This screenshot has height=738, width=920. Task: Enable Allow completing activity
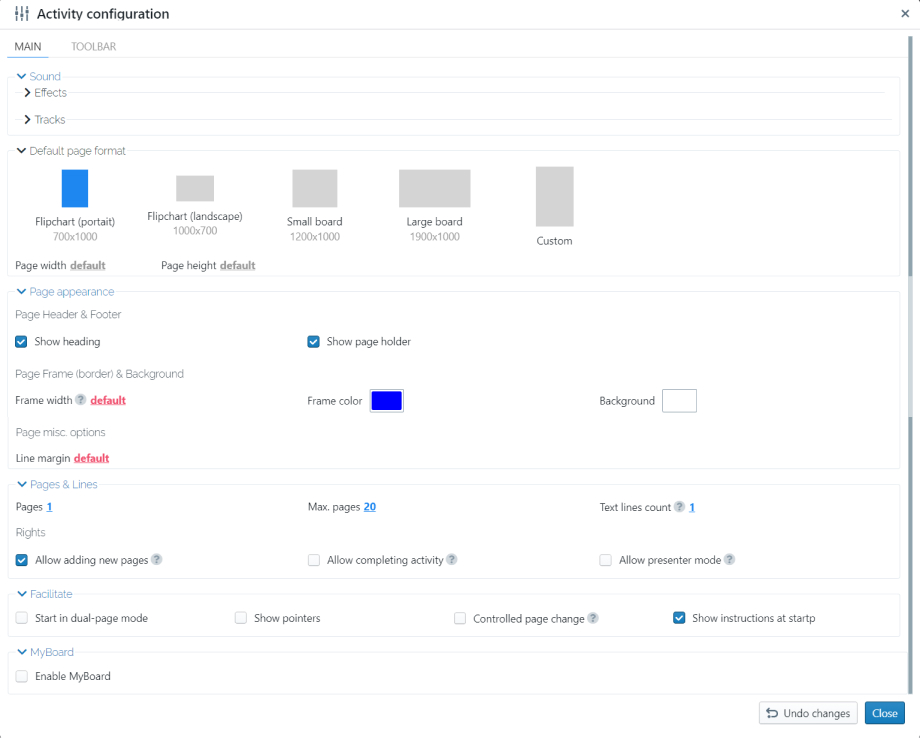314,560
